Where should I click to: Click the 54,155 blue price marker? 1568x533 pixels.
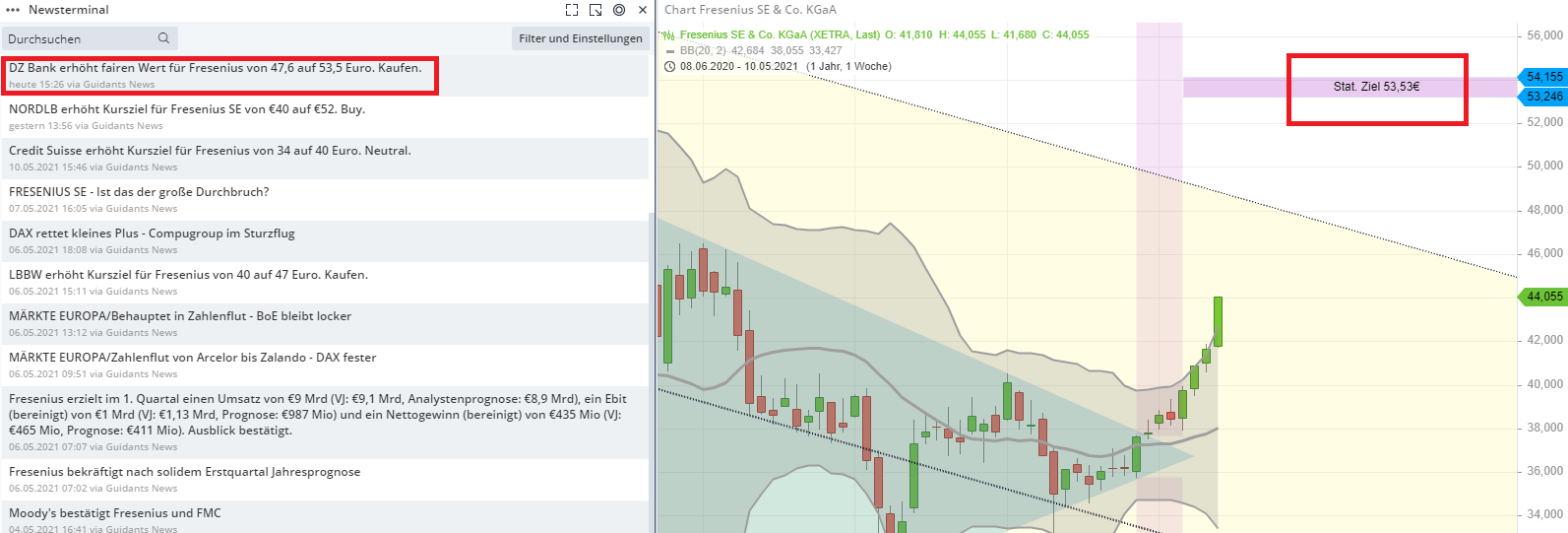tap(1542, 77)
